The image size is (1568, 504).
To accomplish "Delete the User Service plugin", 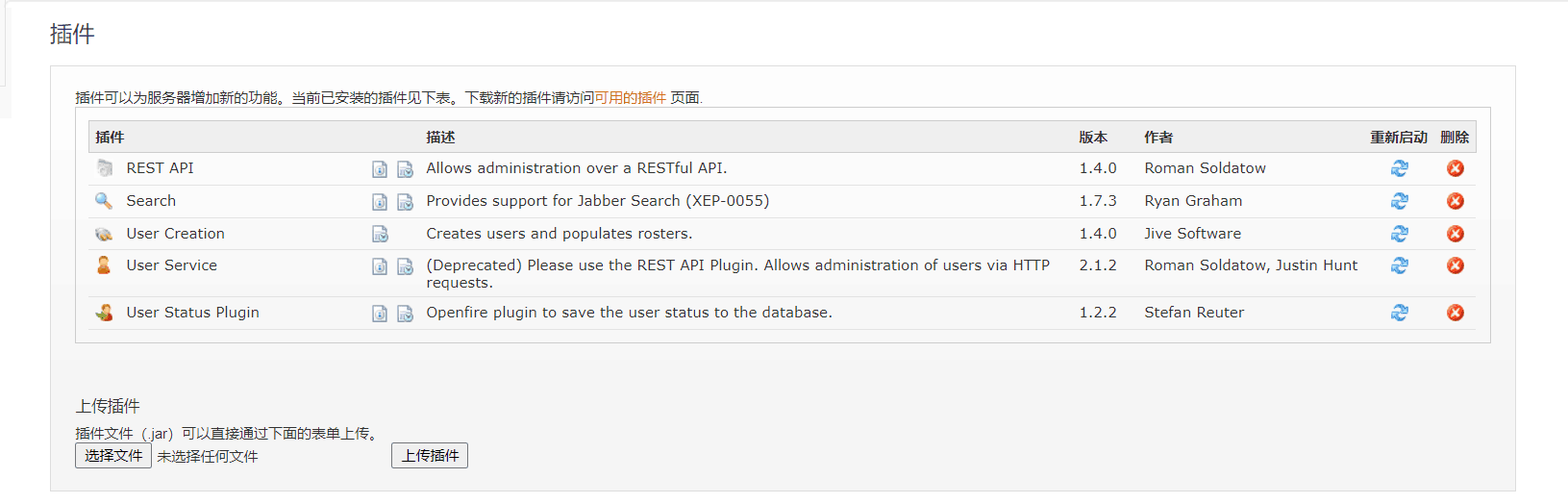I will [1456, 265].
